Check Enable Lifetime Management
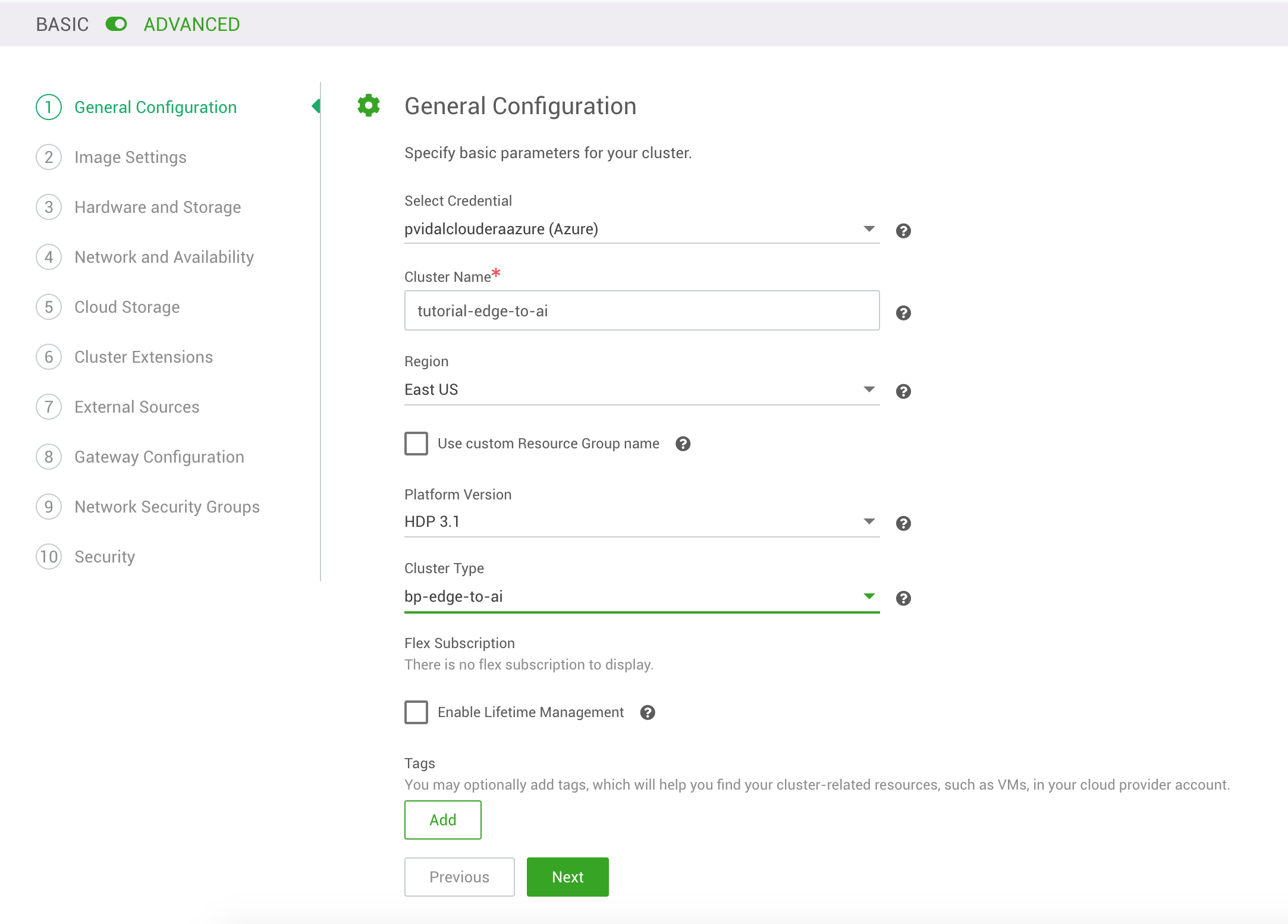The height and width of the screenshot is (924, 1288). pos(416,712)
